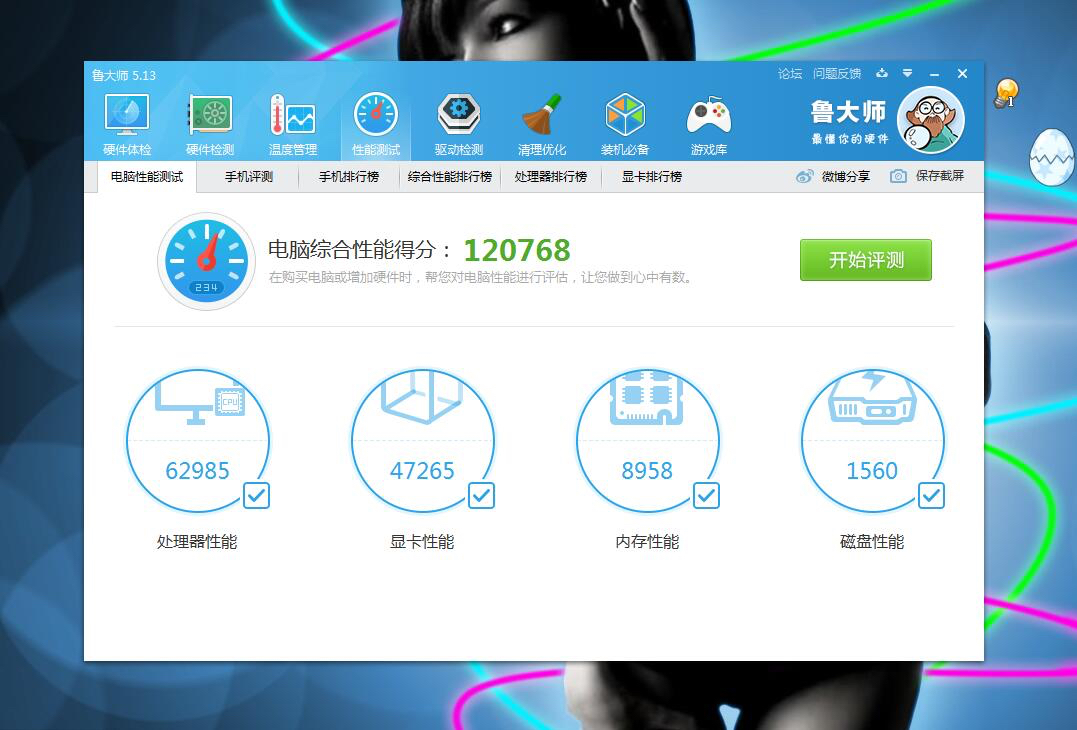
Task: Open the 硬件体检 hardware checkup tool
Action: pos(127,120)
